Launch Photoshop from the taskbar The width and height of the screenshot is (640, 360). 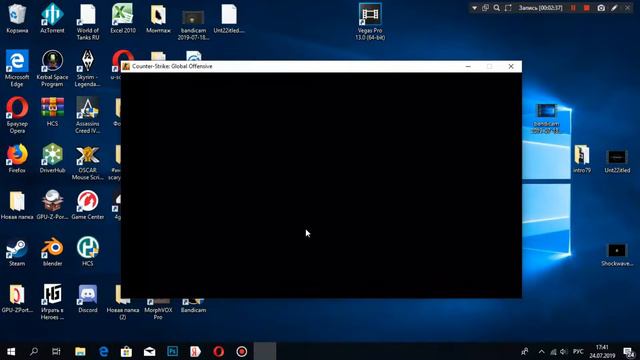tap(172, 351)
